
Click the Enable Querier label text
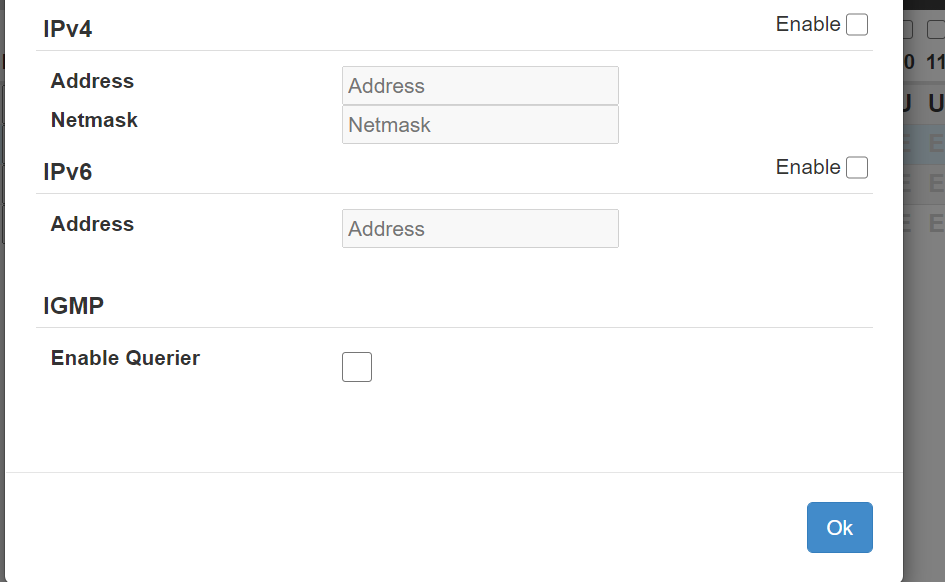[125, 358]
